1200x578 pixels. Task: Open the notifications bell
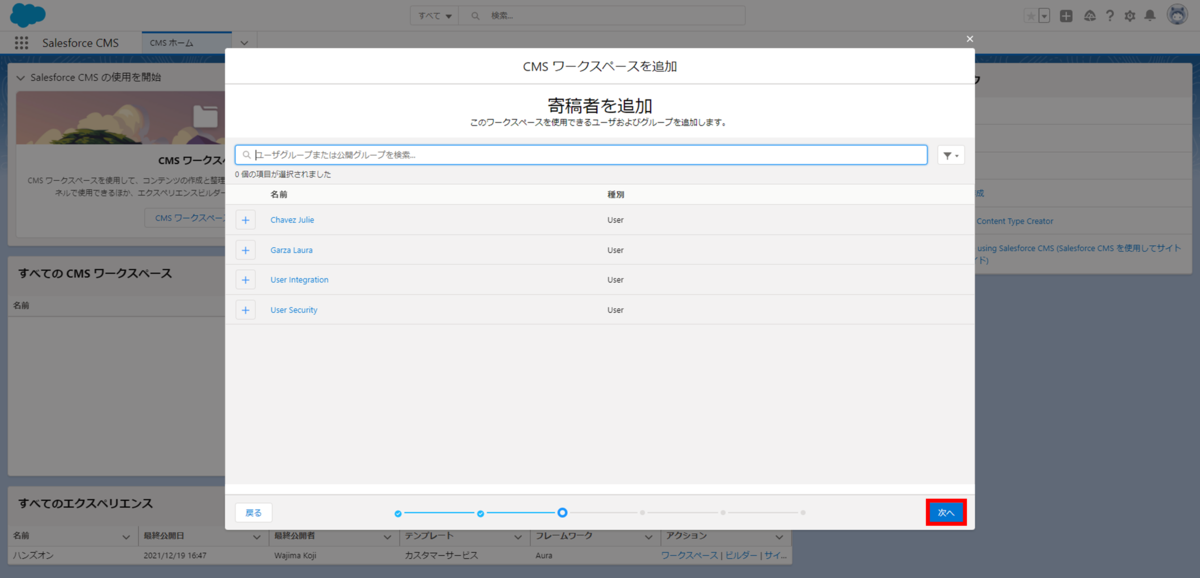coord(1150,16)
